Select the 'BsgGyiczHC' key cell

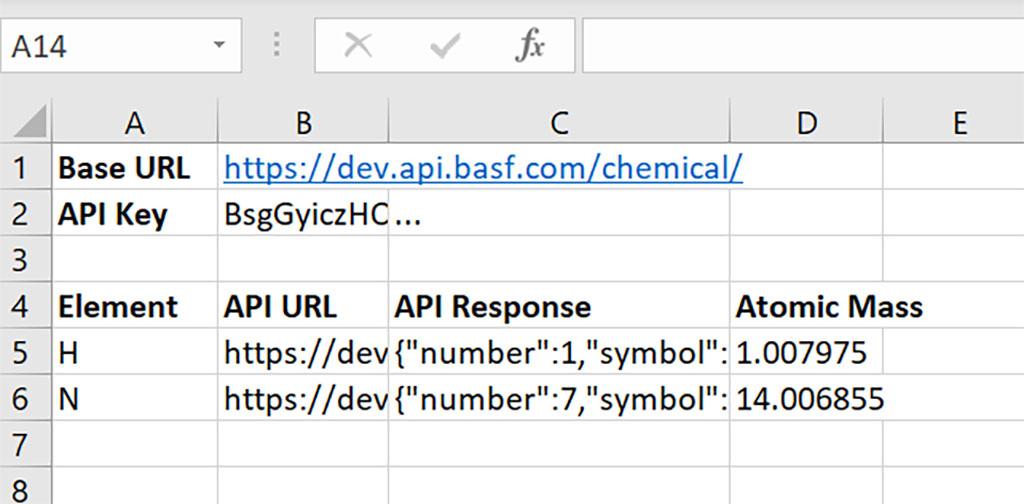point(303,212)
